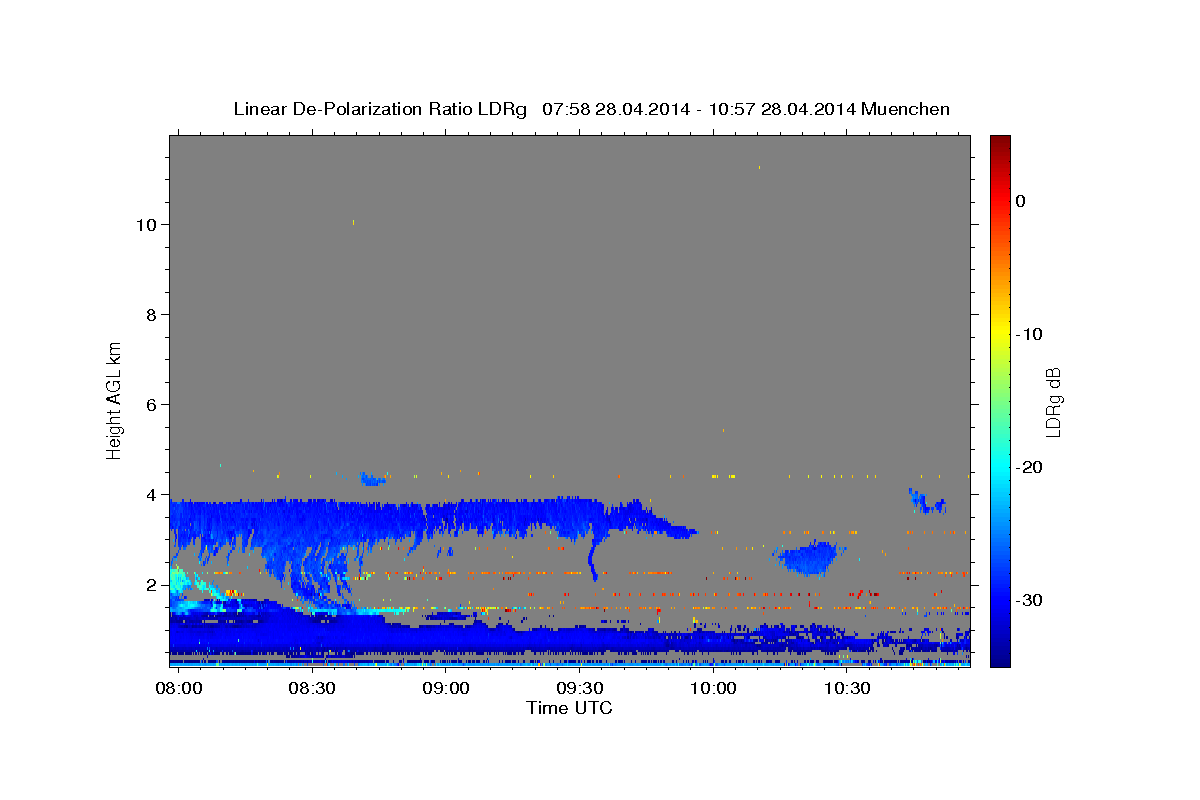Click the "Muenchen" location text in the title
1200x800 pixels.
[x=905, y=109]
